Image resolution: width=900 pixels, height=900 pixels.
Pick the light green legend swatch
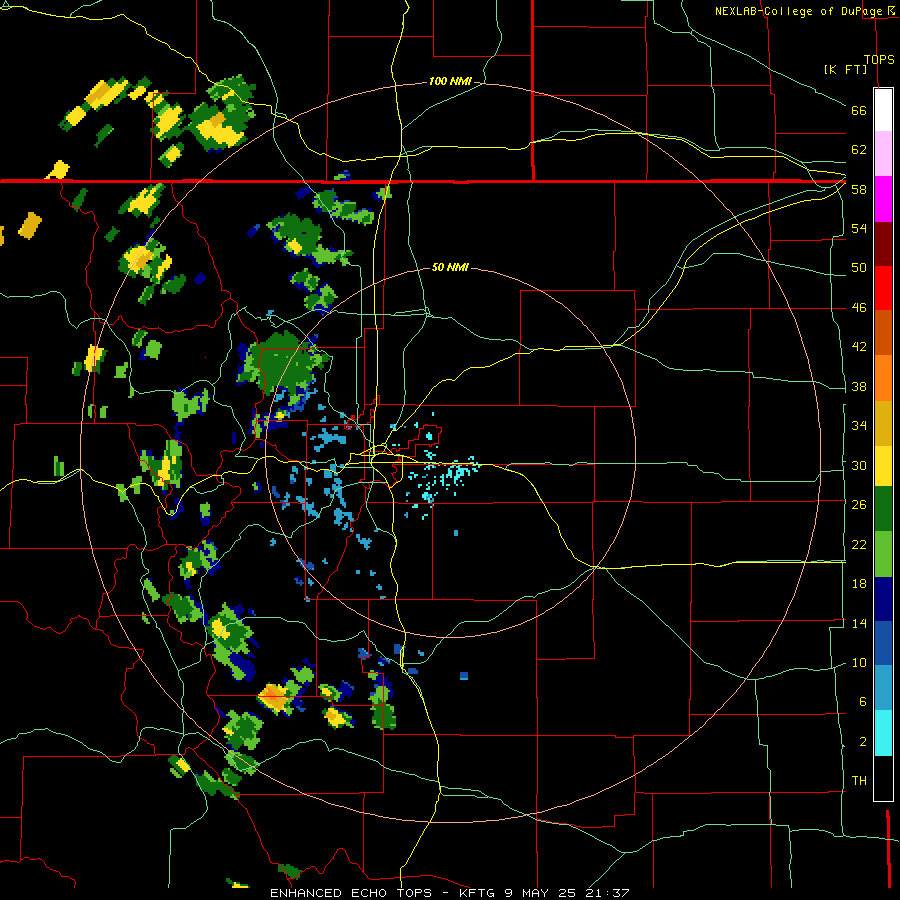pyautogui.click(x=883, y=554)
